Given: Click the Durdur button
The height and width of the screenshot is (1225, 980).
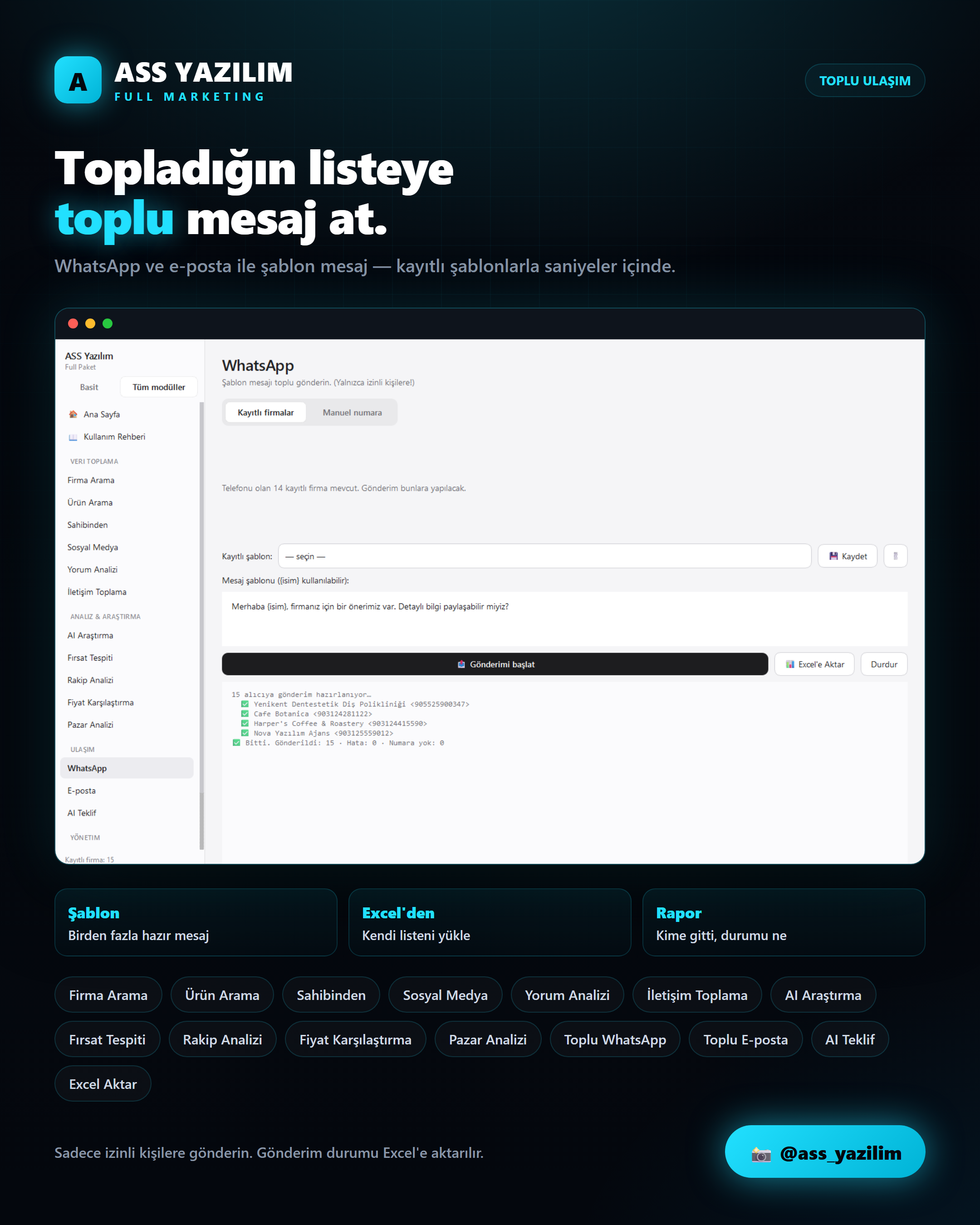Looking at the screenshot, I should 884,664.
